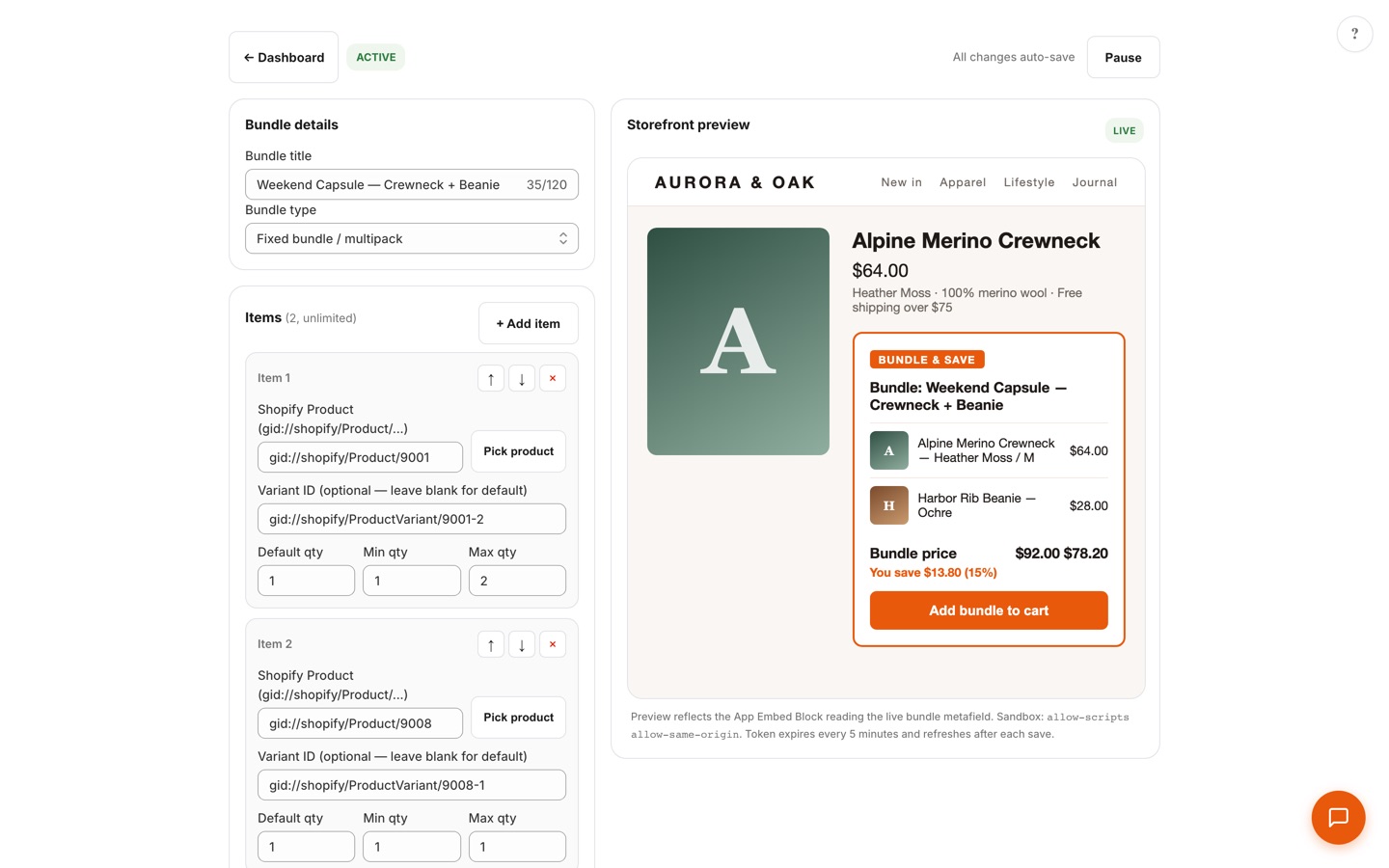This screenshot has width=1389, height=868.
Task: Edit Item 2 Max qty field
Action: coord(517,847)
